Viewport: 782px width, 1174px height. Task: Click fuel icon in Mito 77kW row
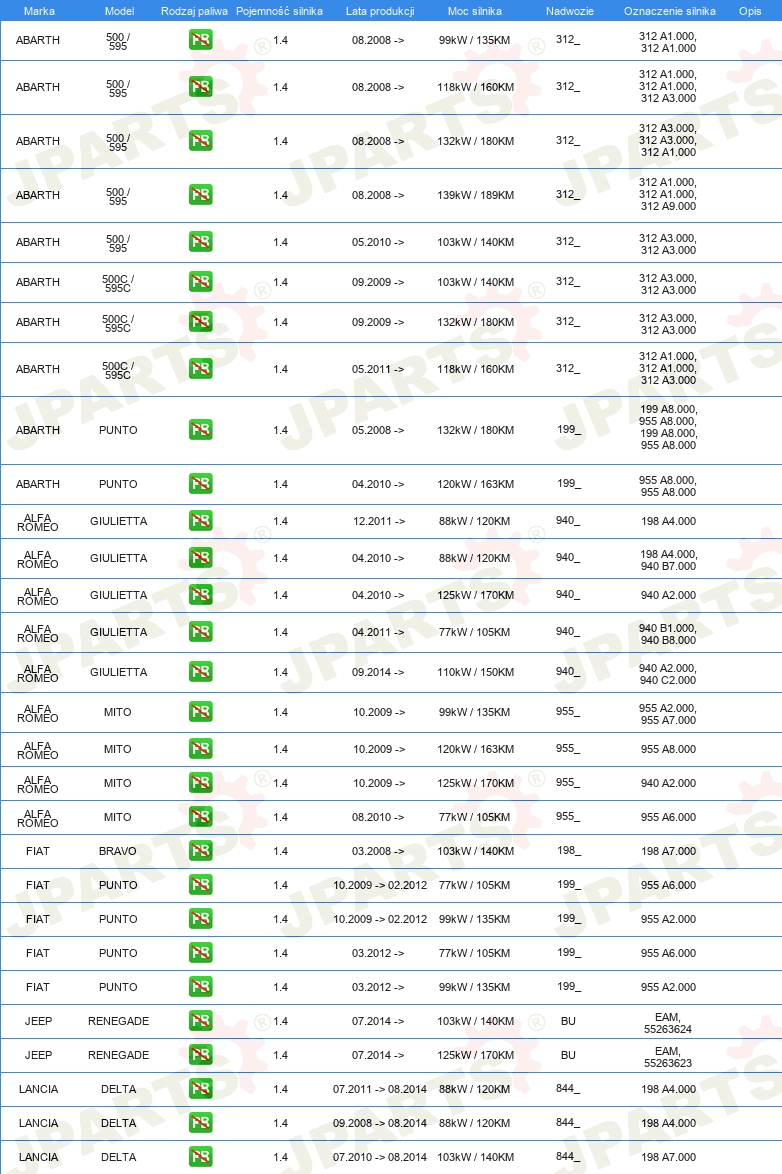200,817
